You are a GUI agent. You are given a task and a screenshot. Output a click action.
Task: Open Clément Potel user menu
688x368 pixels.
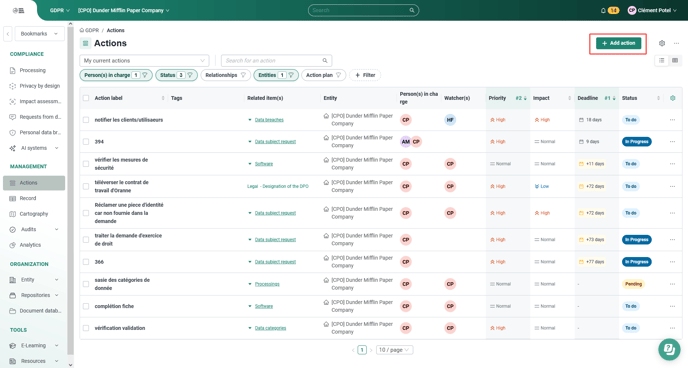coord(652,11)
